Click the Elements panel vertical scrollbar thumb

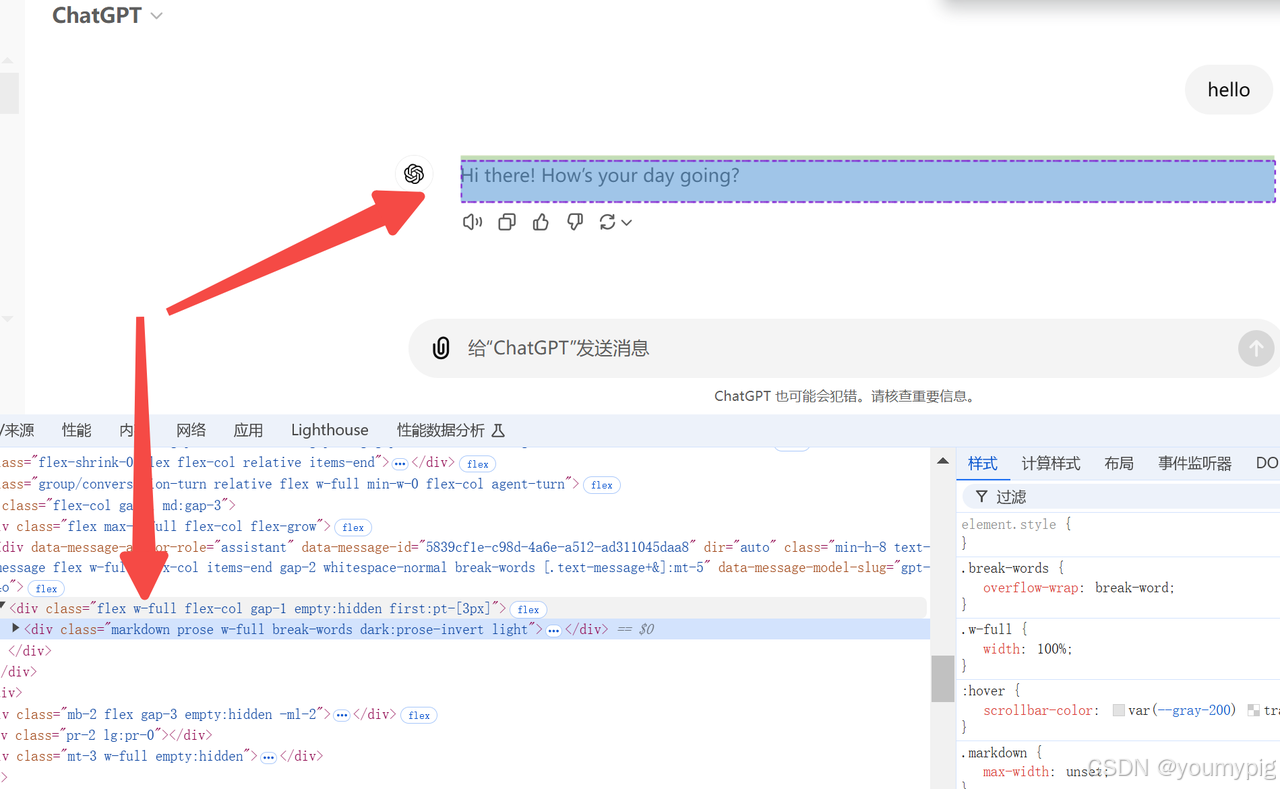point(943,679)
